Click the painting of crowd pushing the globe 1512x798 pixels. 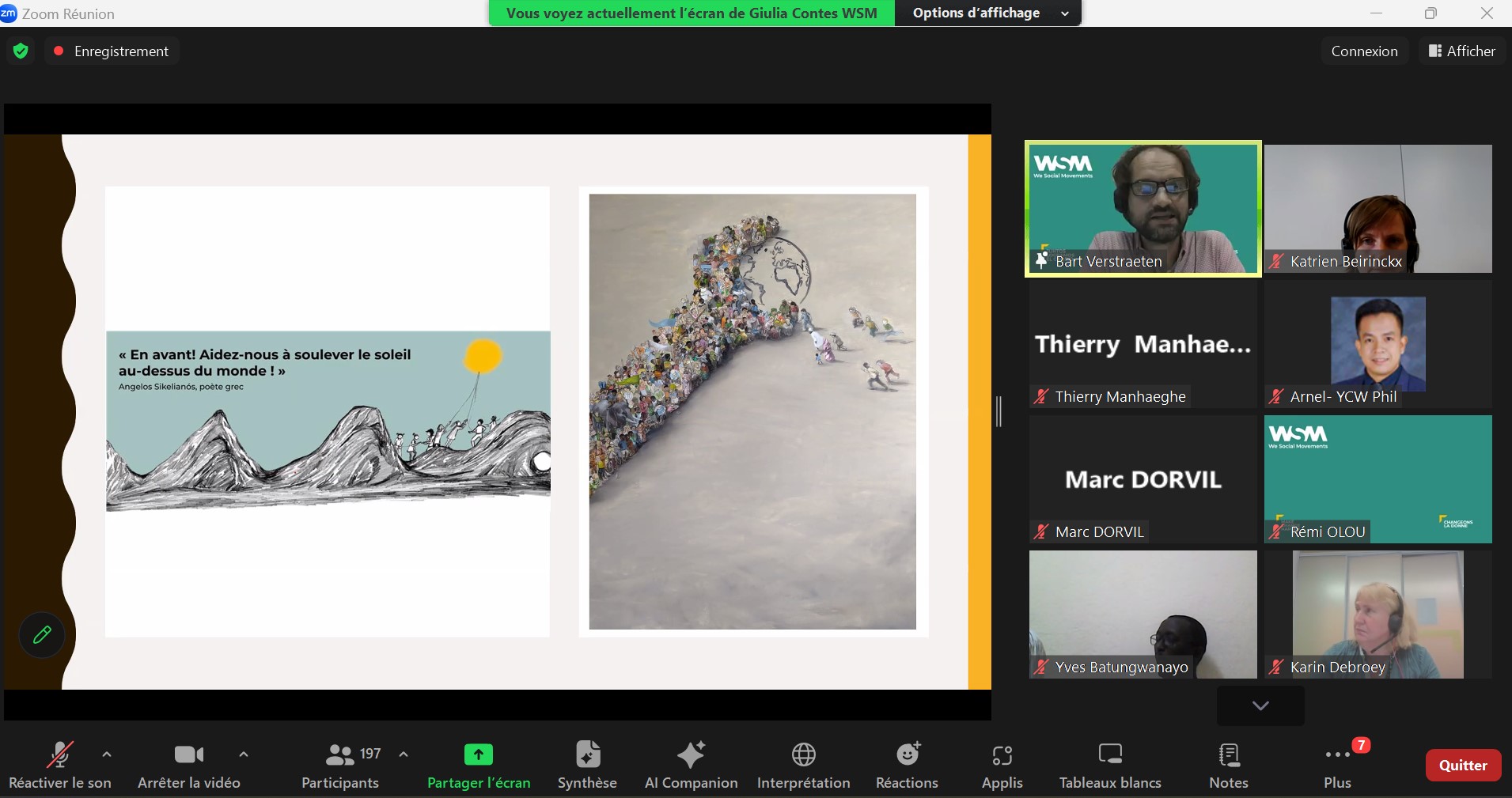(752, 411)
